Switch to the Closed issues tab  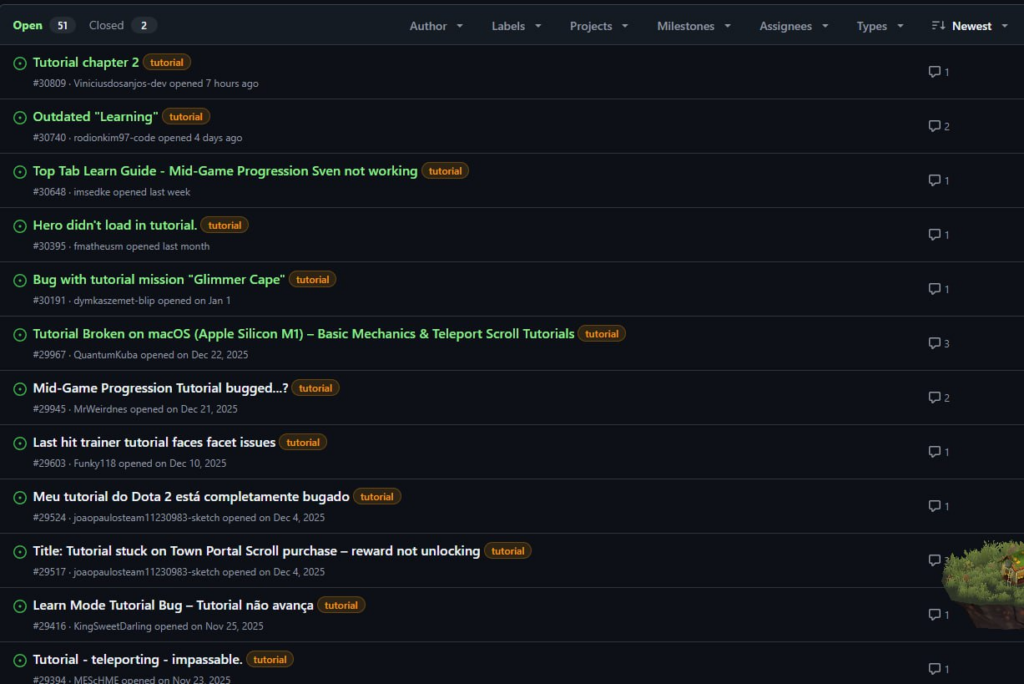coord(121,26)
